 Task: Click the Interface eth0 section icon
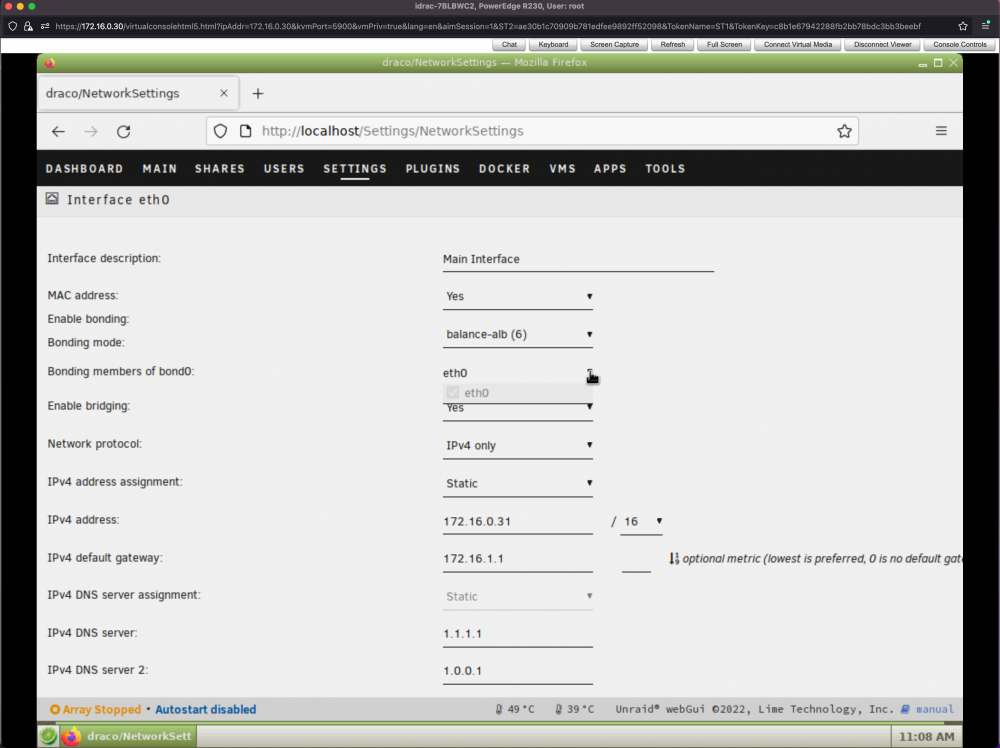(52, 199)
